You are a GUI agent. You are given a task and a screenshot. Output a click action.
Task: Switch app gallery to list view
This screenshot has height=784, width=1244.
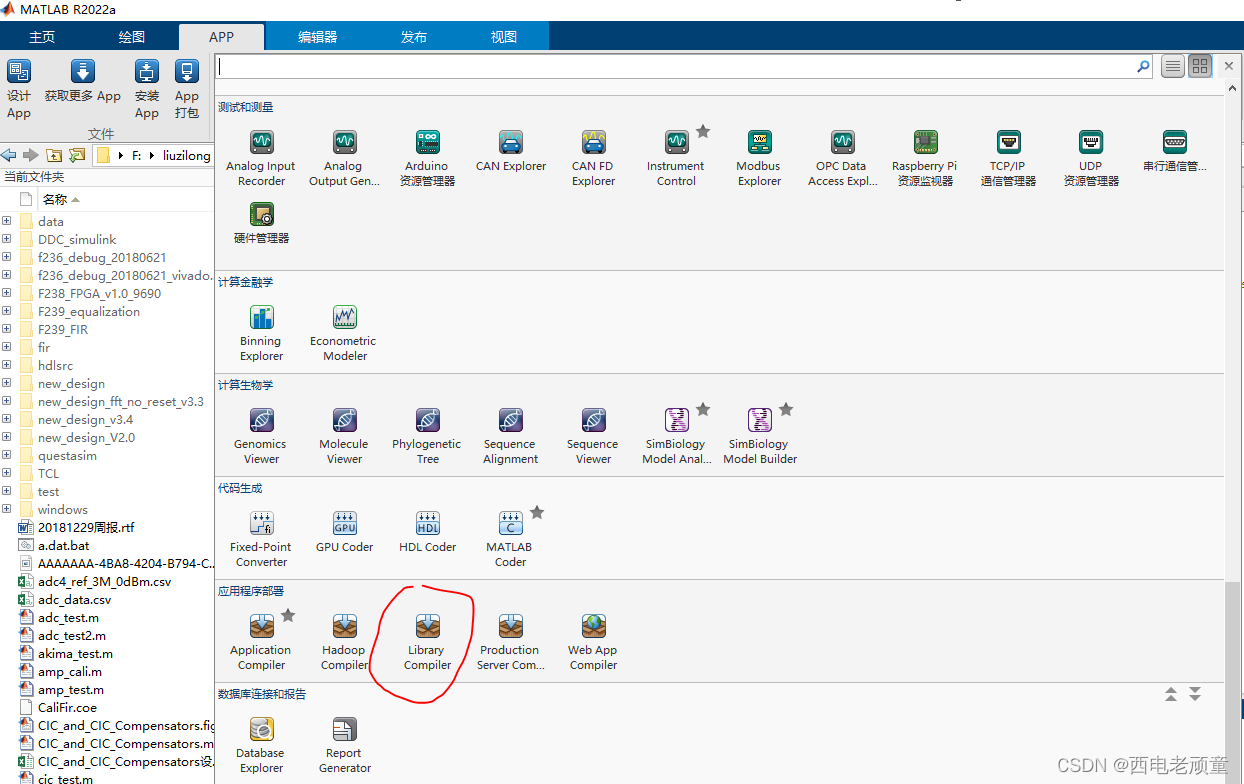coord(1173,67)
